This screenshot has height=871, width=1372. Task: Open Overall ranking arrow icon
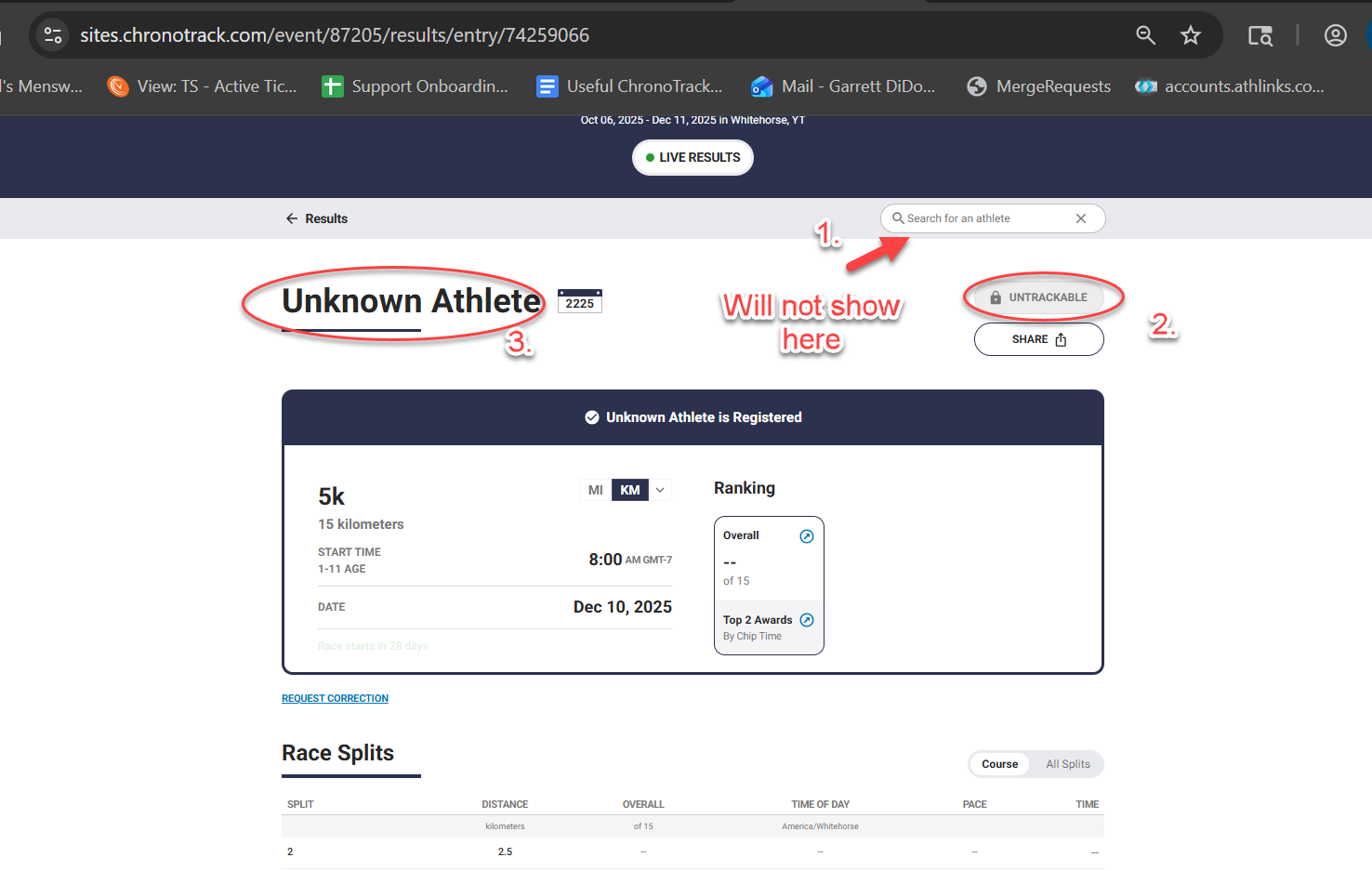806,536
